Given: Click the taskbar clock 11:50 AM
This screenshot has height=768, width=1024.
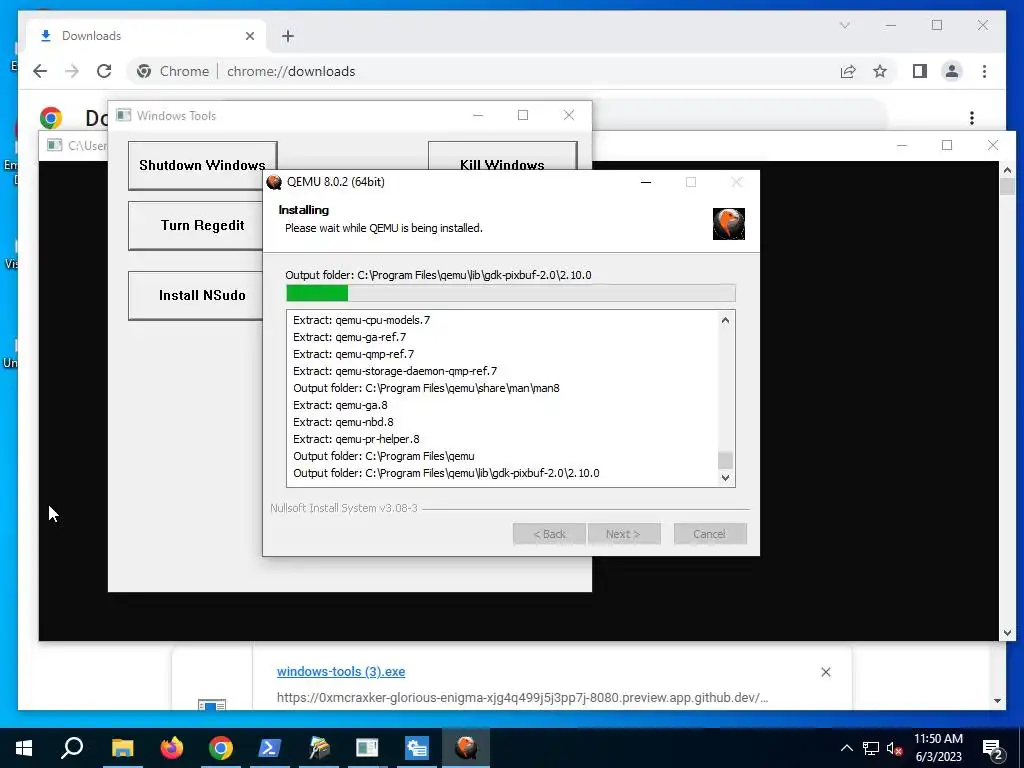Looking at the screenshot, I should 938,739.
